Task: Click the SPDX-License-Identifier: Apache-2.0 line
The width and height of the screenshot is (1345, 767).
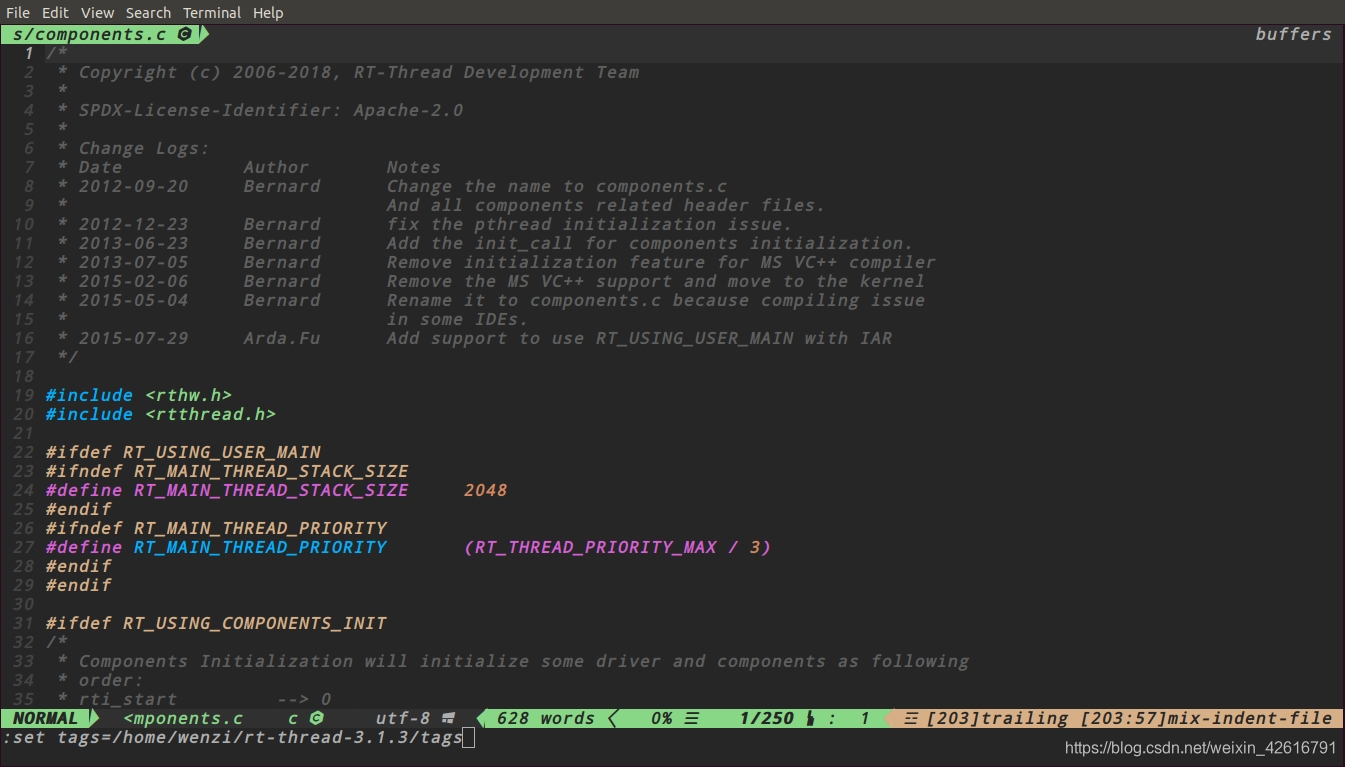Action: pyautogui.click(x=260, y=110)
